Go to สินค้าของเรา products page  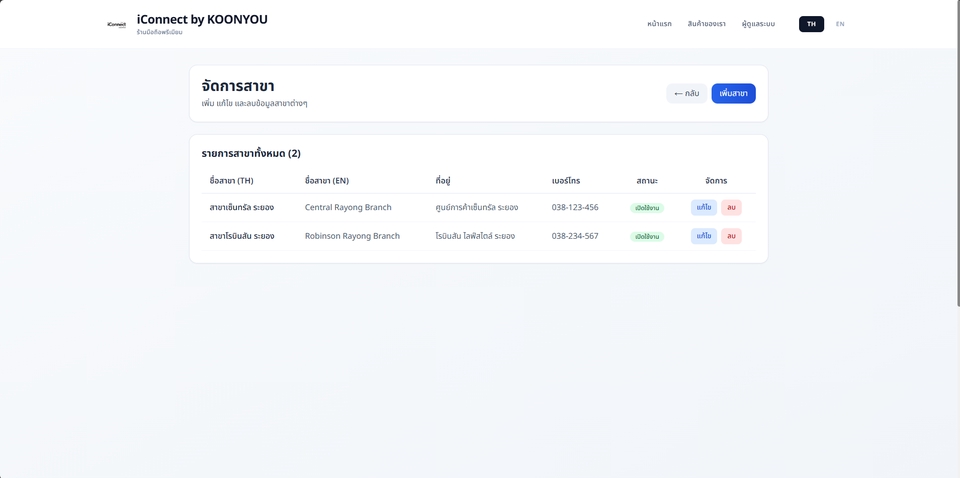[x=706, y=24]
